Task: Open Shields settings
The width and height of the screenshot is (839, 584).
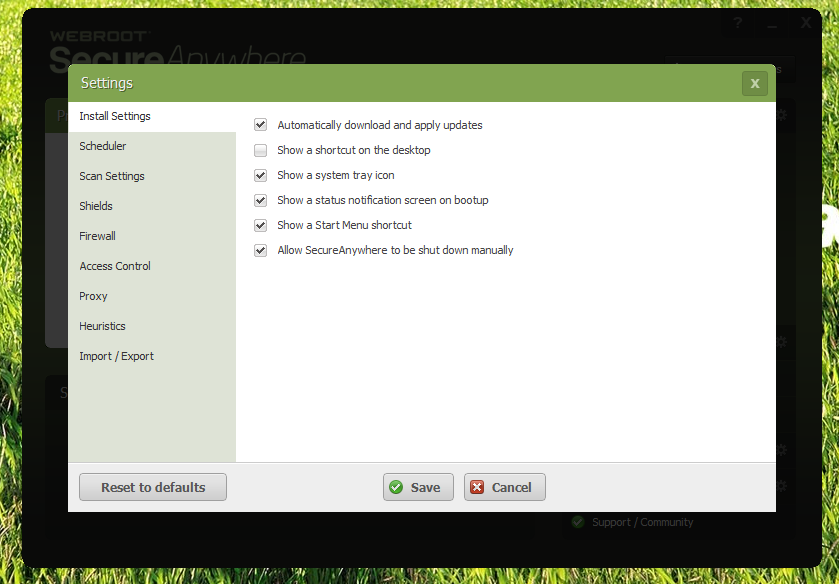Action: 152,206
